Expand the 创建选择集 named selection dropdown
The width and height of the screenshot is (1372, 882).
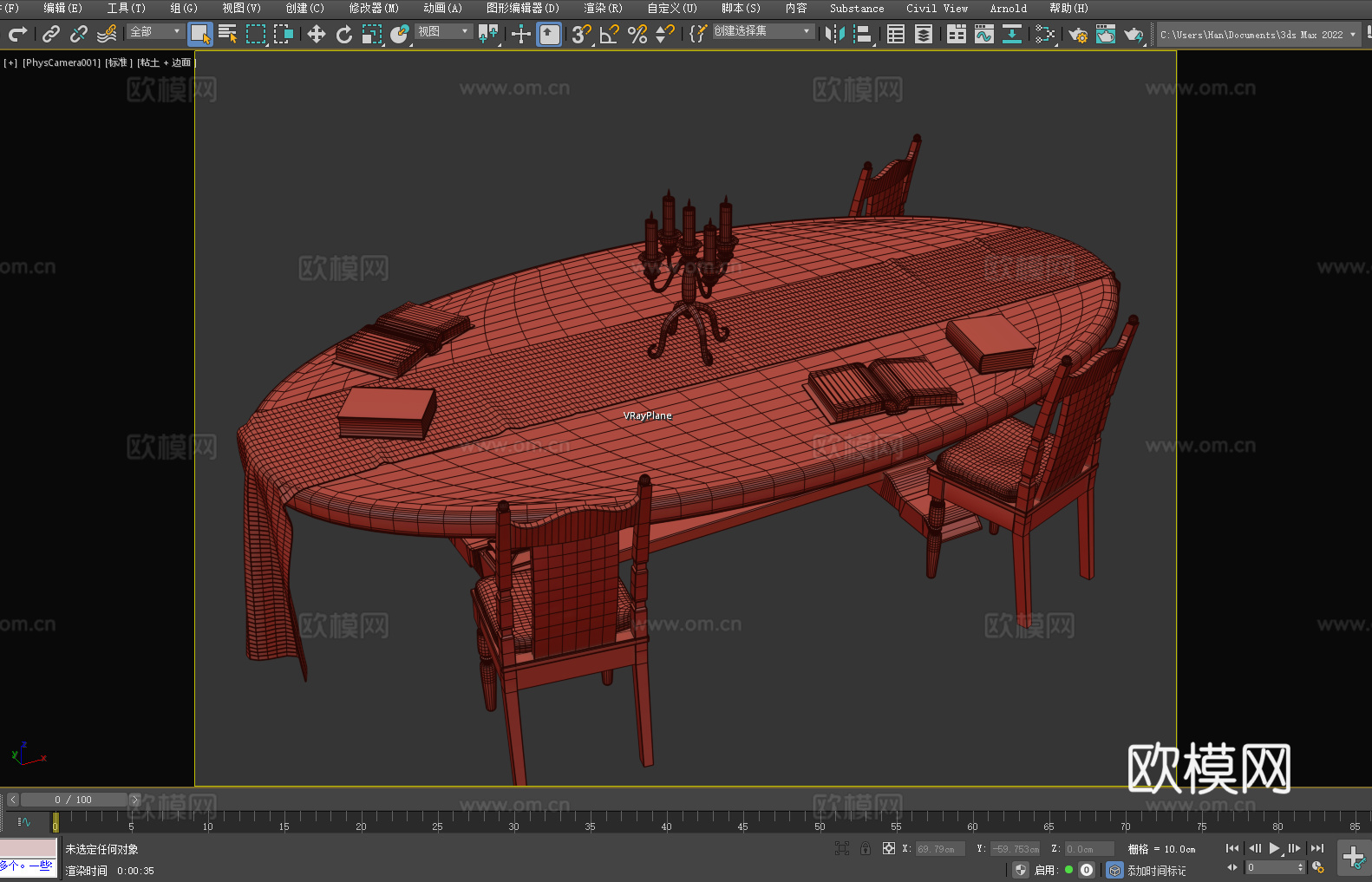coord(763,31)
